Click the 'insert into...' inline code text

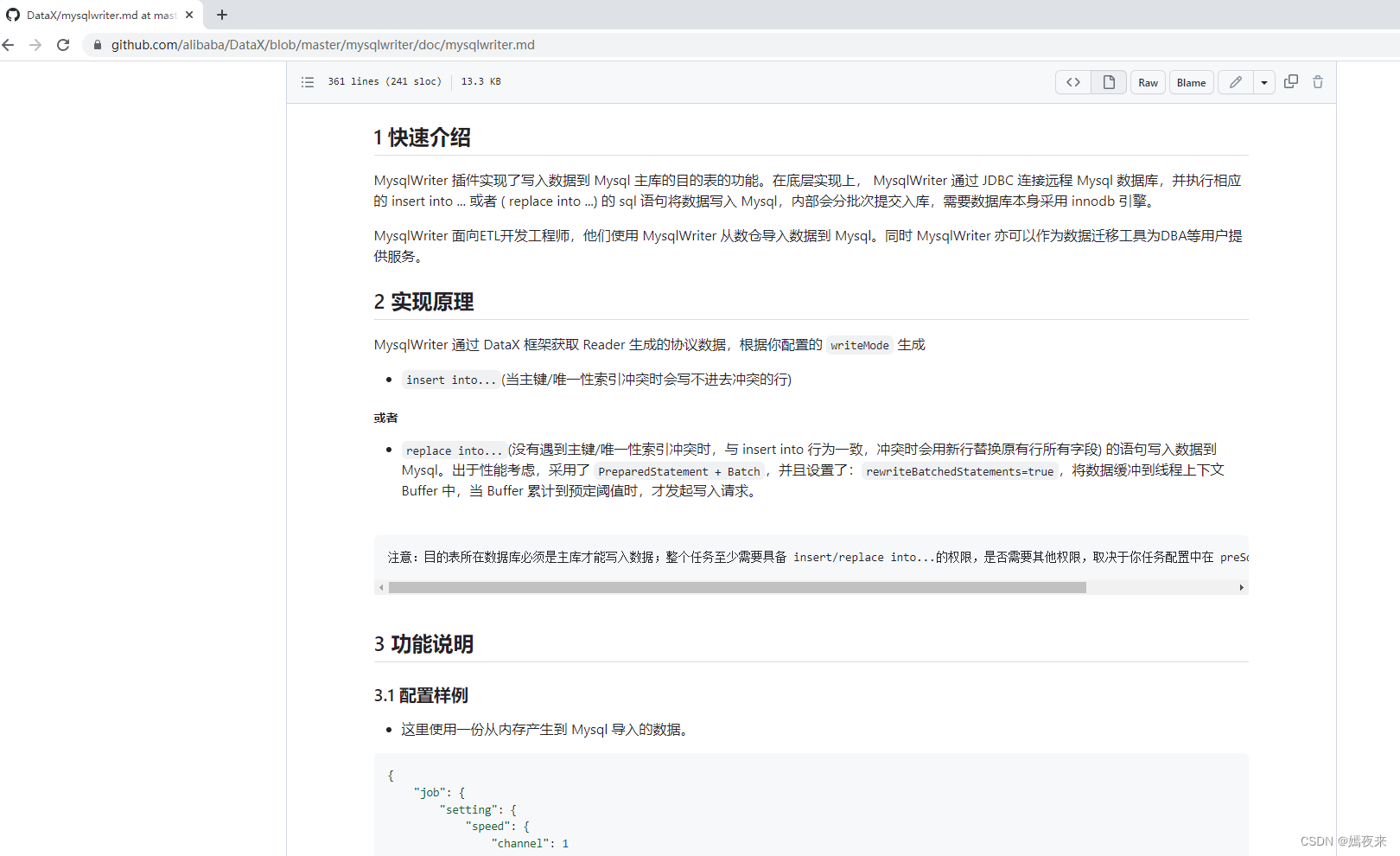click(x=451, y=380)
